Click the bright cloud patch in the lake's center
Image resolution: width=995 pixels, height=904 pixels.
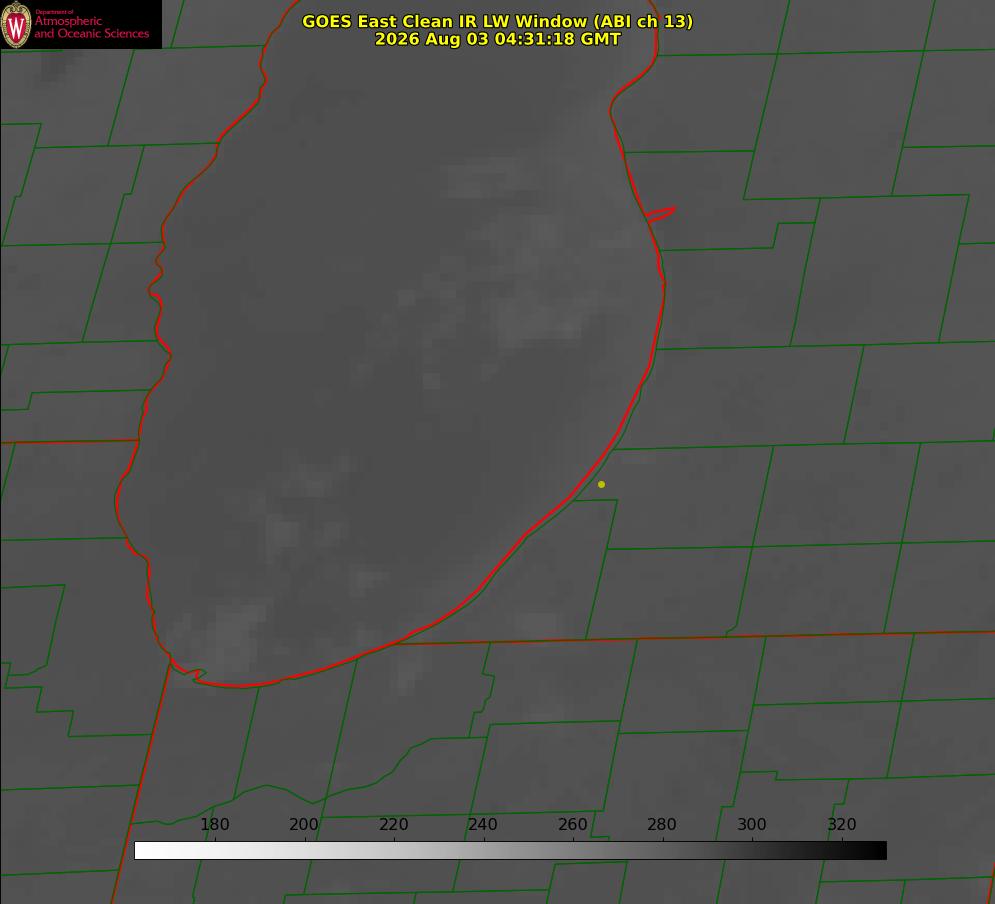(539, 317)
